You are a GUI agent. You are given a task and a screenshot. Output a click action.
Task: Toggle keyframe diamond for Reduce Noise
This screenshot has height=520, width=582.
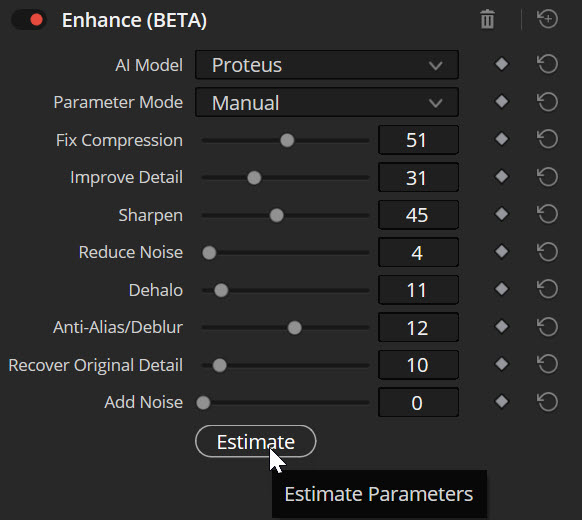(x=502, y=252)
